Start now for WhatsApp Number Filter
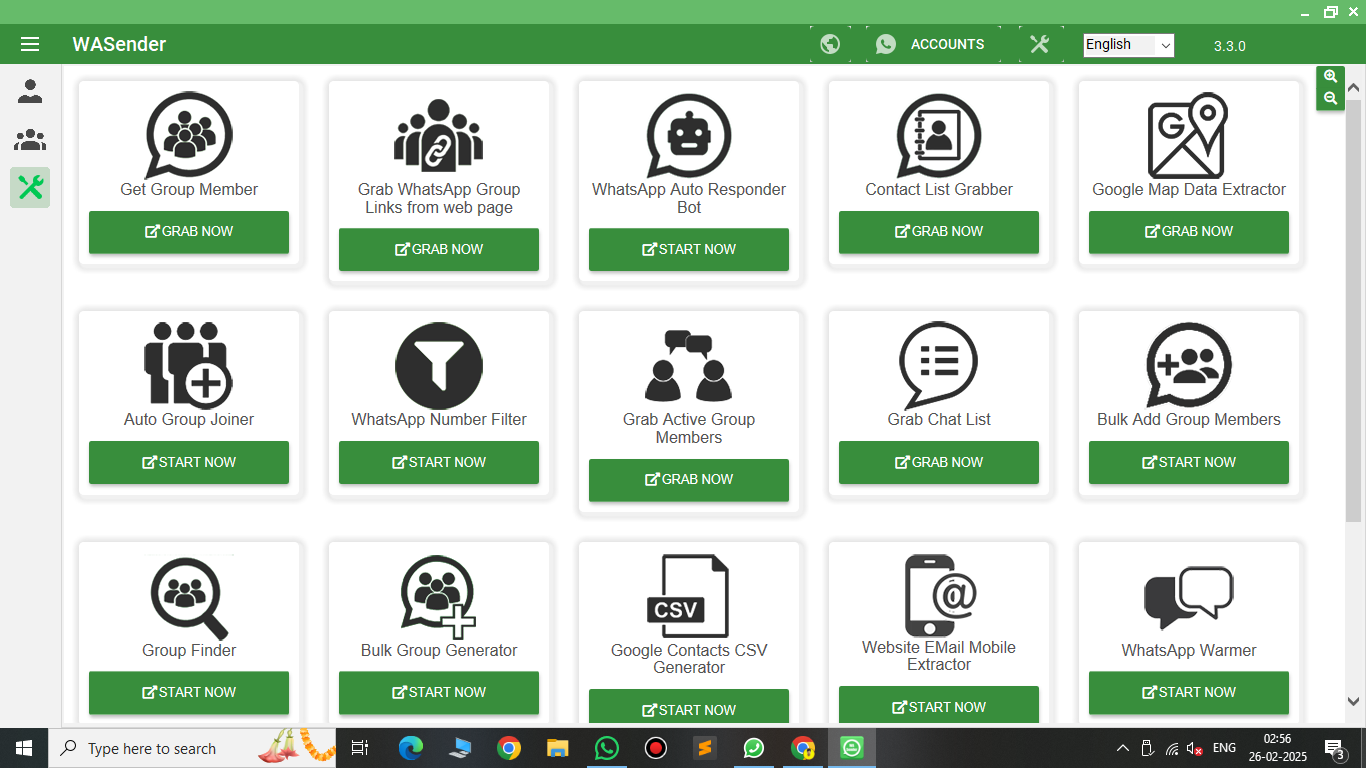 [x=439, y=462]
